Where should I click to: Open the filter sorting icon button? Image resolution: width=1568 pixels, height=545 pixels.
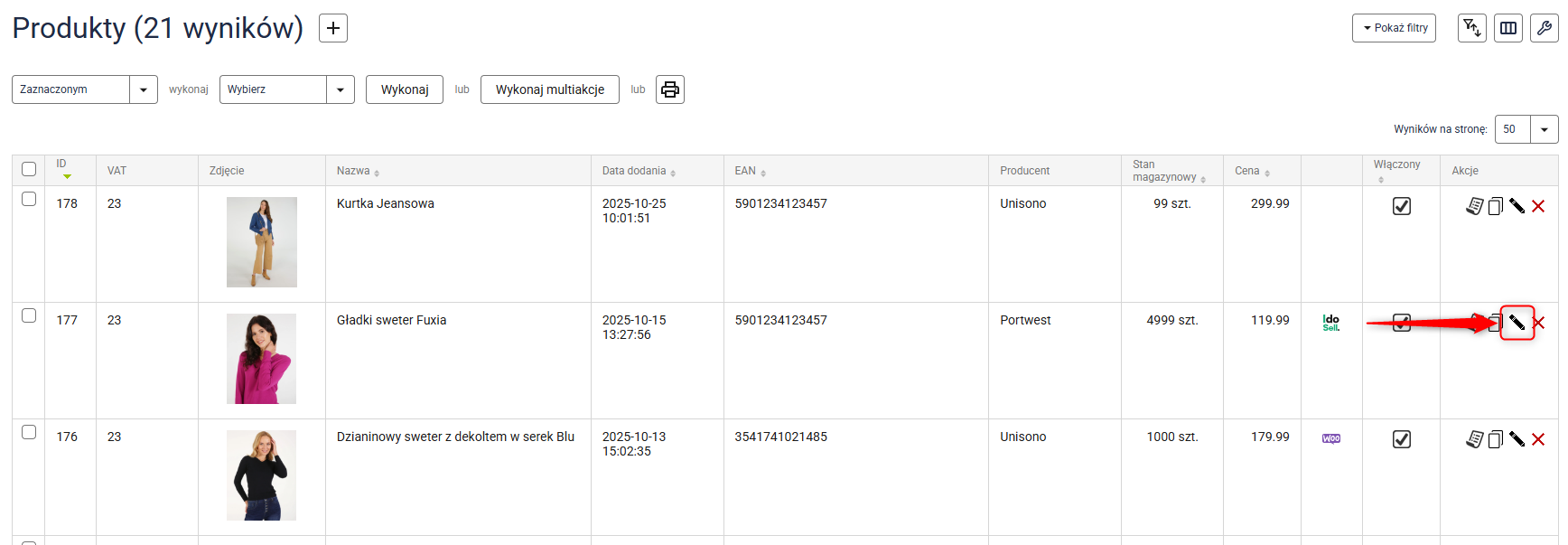click(1472, 28)
